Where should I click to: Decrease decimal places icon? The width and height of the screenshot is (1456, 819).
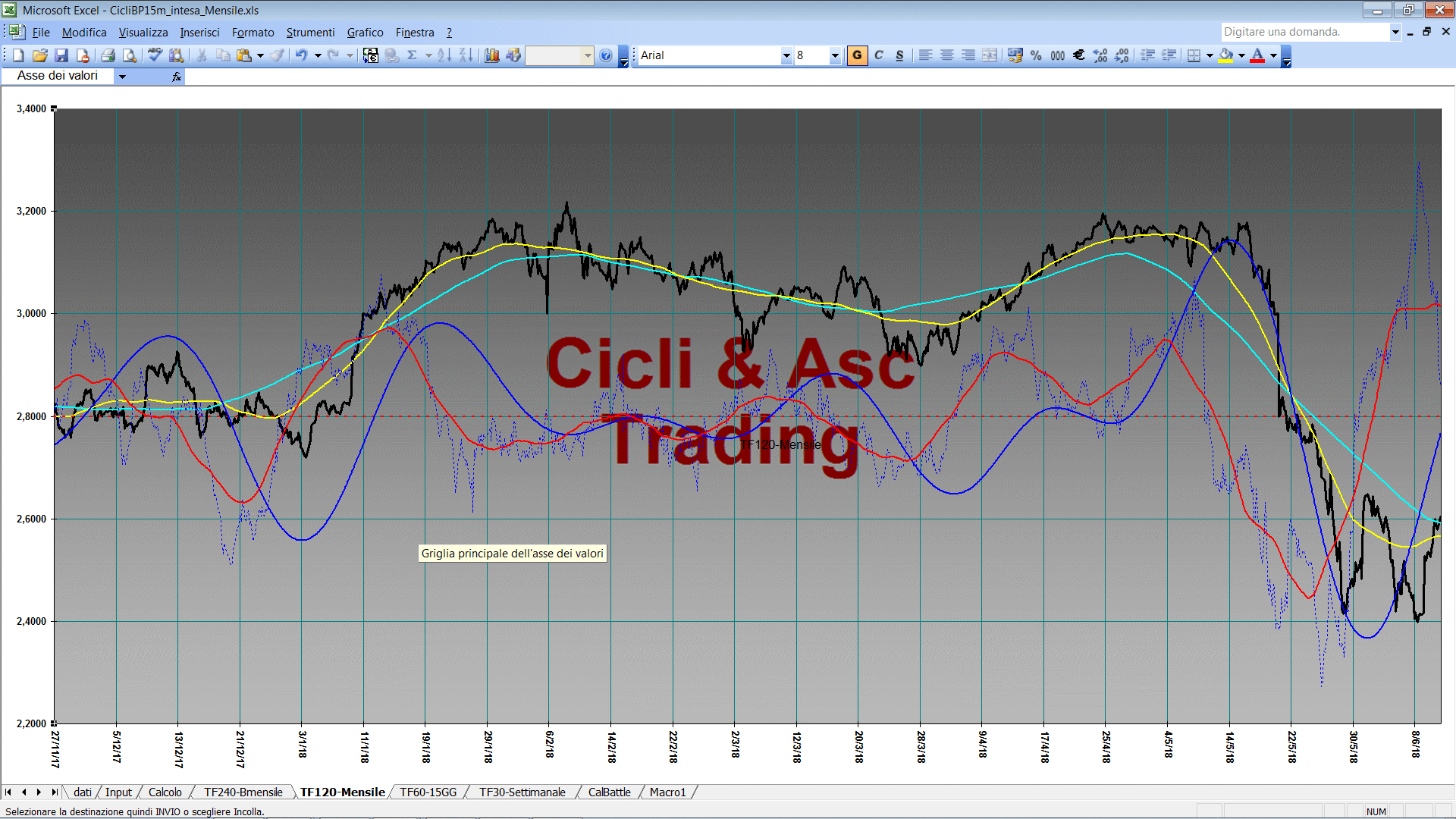coord(1122,55)
